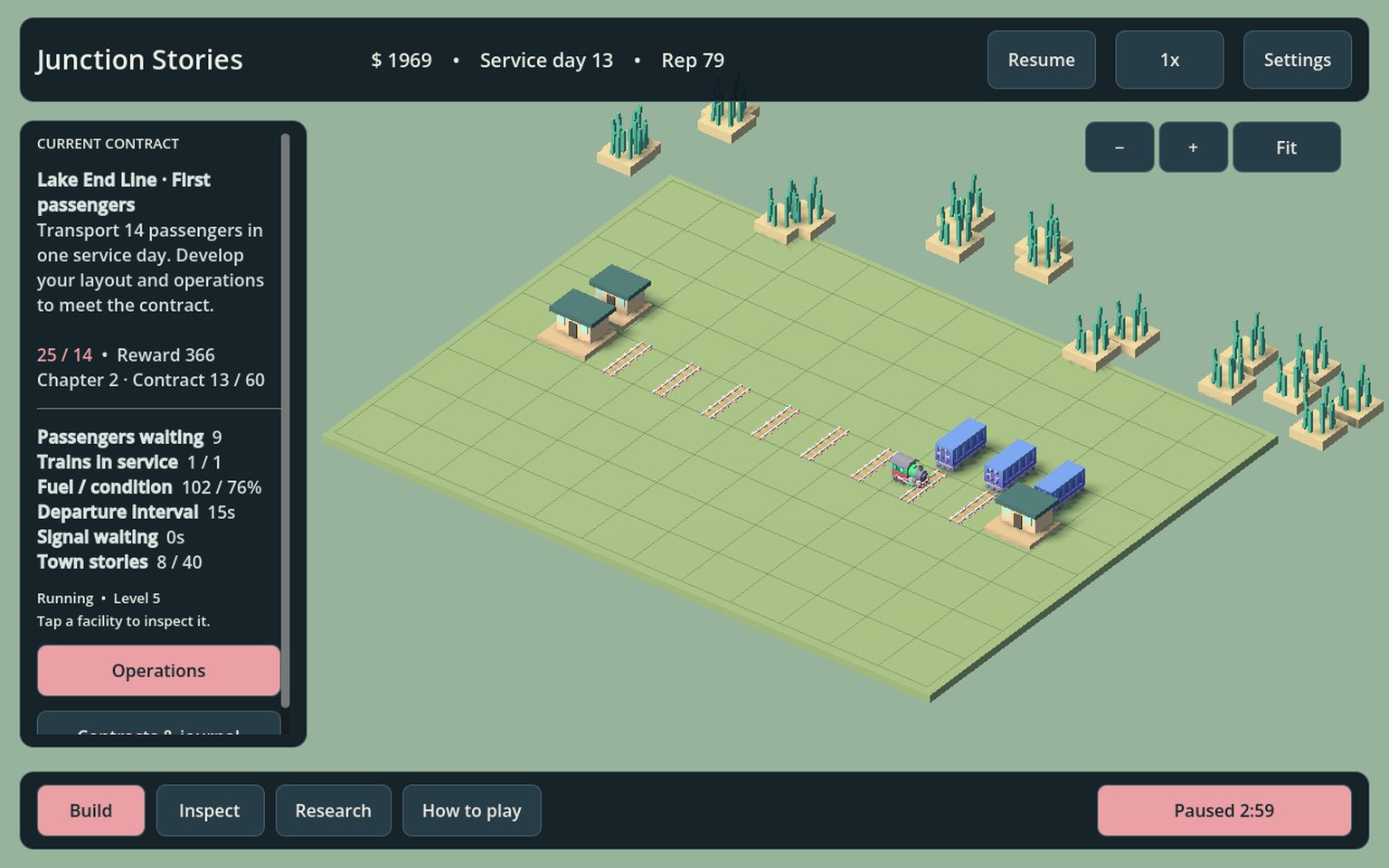Zoom out with the minus button
This screenshot has height=868, width=1389.
click(1120, 147)
